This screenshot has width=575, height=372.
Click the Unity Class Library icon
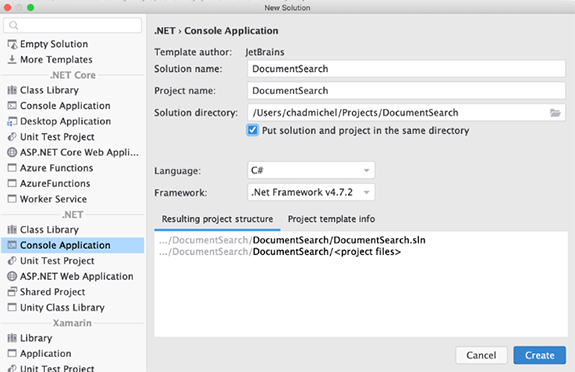pos(12,307)
